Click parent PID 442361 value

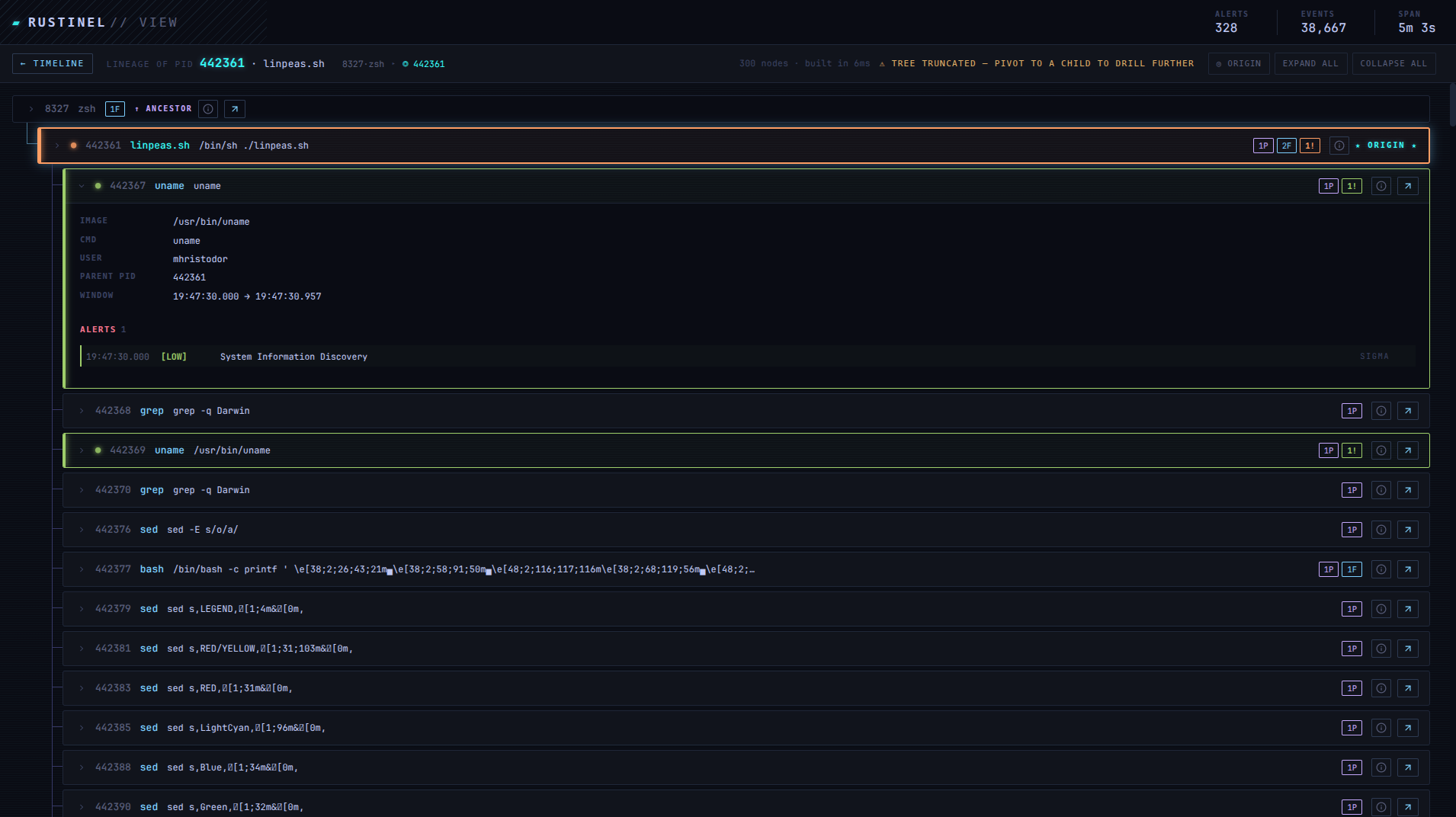point(189,277)
